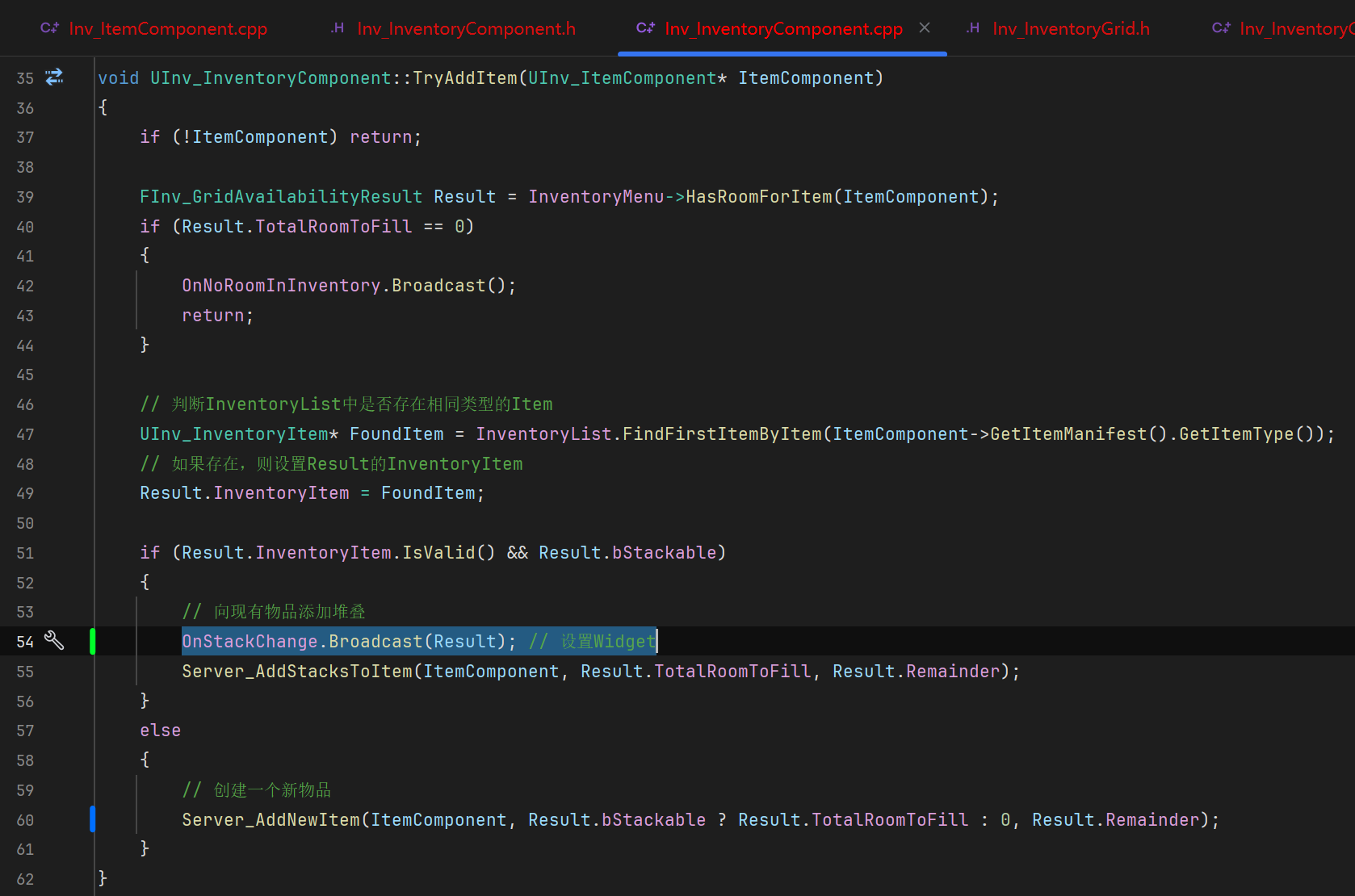Click the Server_AddNewItem call
The width and height of the screenshot is (1355, 896).
[x=271, y=820]
